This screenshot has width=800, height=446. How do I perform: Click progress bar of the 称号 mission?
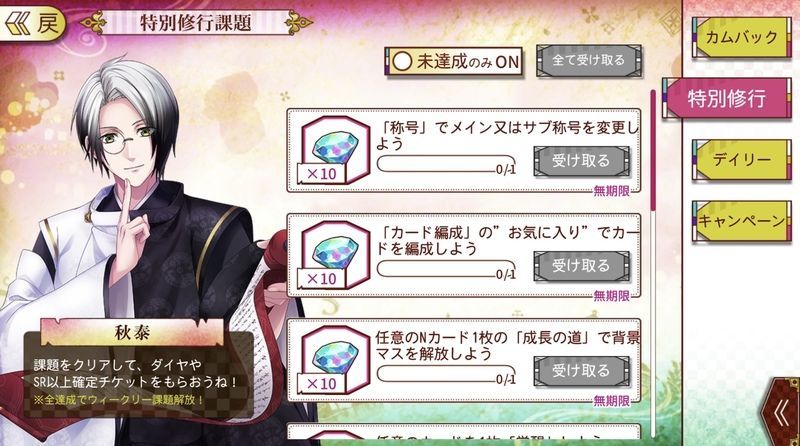pos(446,164)
